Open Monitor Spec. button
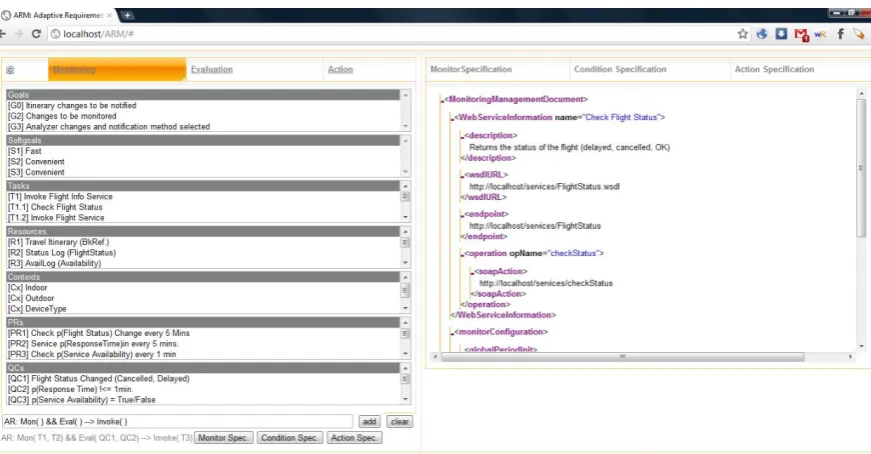The height and width of the screenshot is (454, 871). (224, 438)
